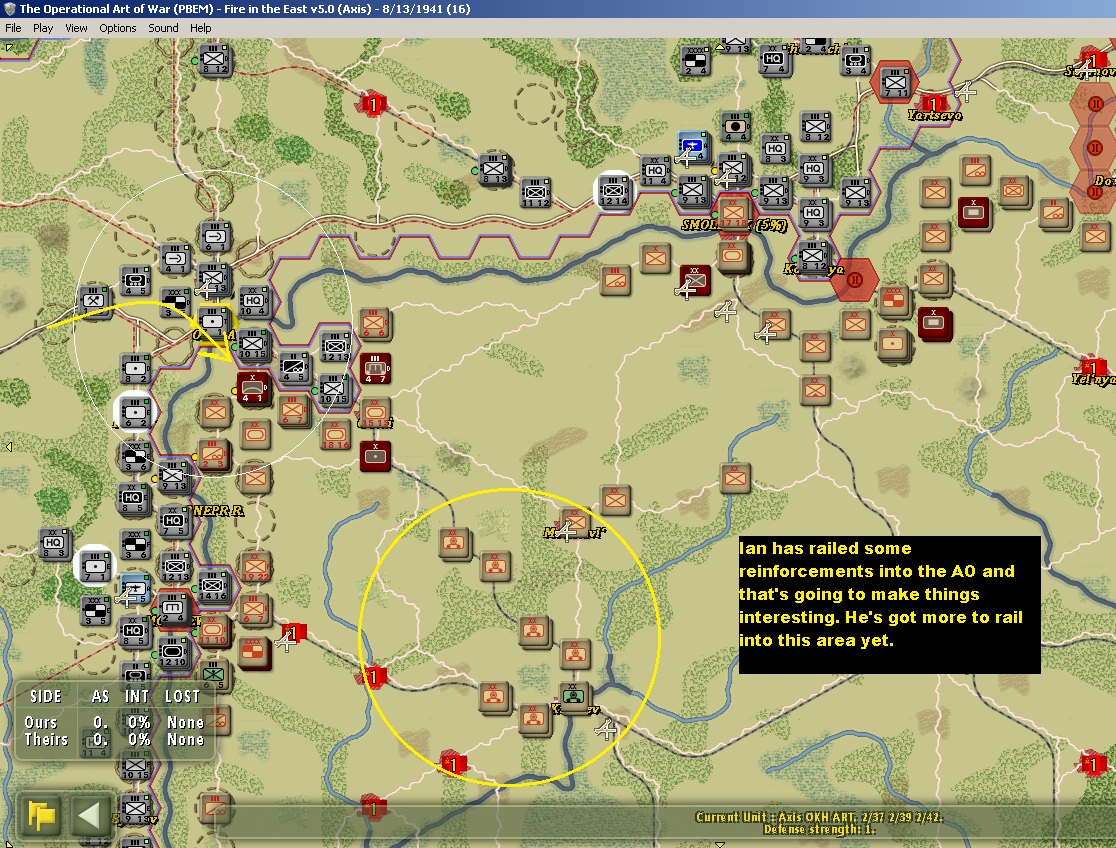Select the Soviet infantry unit 19-22
The height and width of the screenshot is (848, 1116).
[x=254, y=567]
